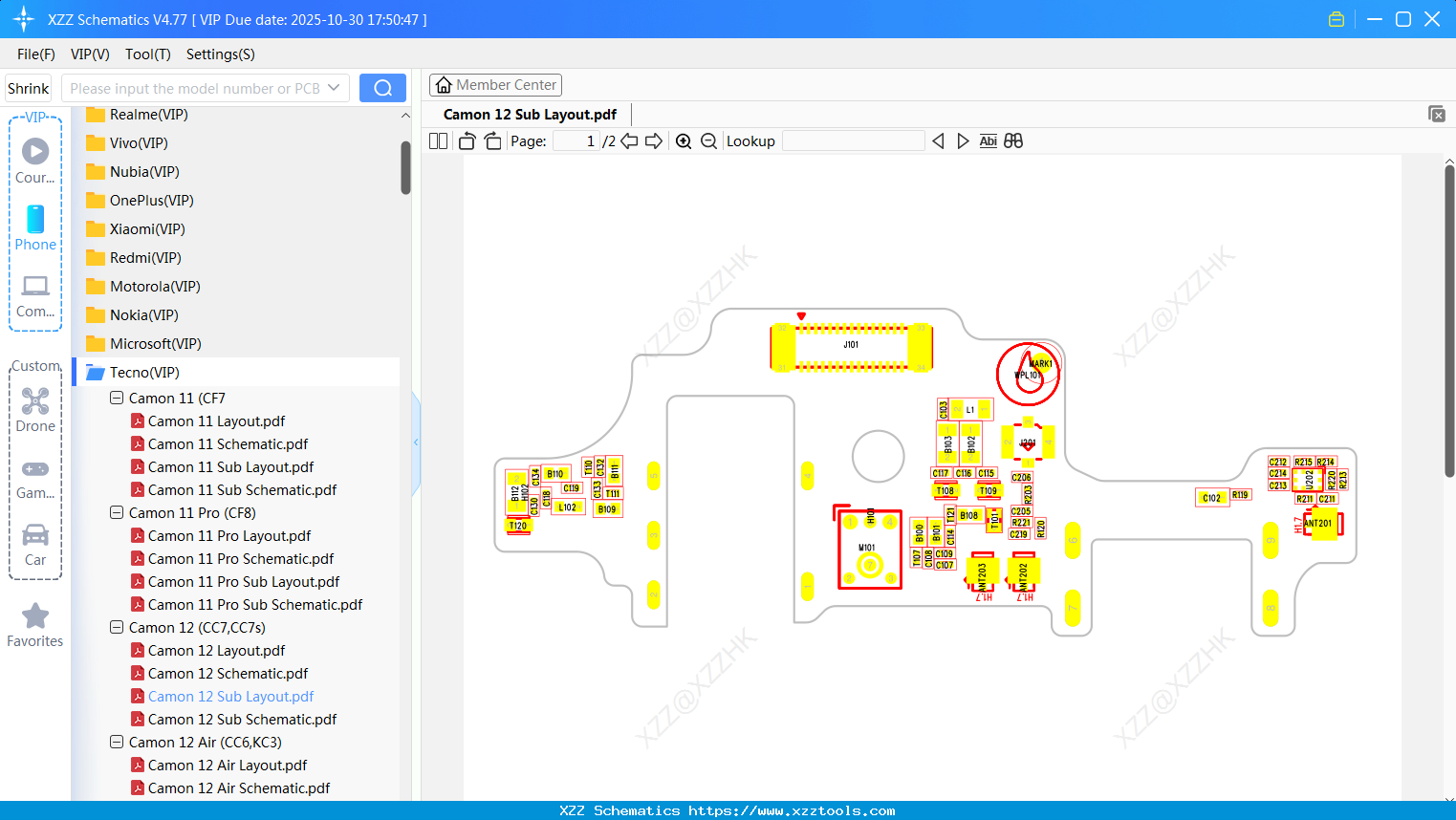The image size is (1456, 820).
Task: Close the document tab panel icon
Action: (1437, 114)
